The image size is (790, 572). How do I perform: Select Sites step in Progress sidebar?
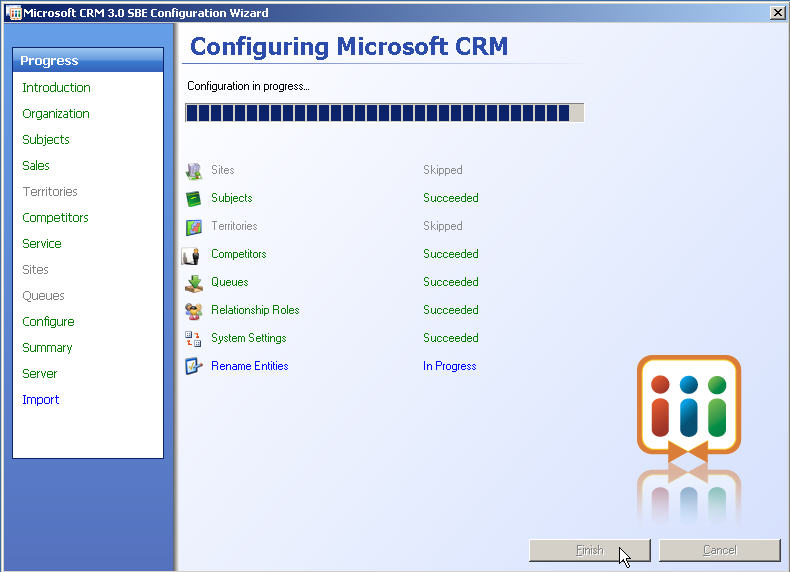pyautogui.click(x=35, y=270)
